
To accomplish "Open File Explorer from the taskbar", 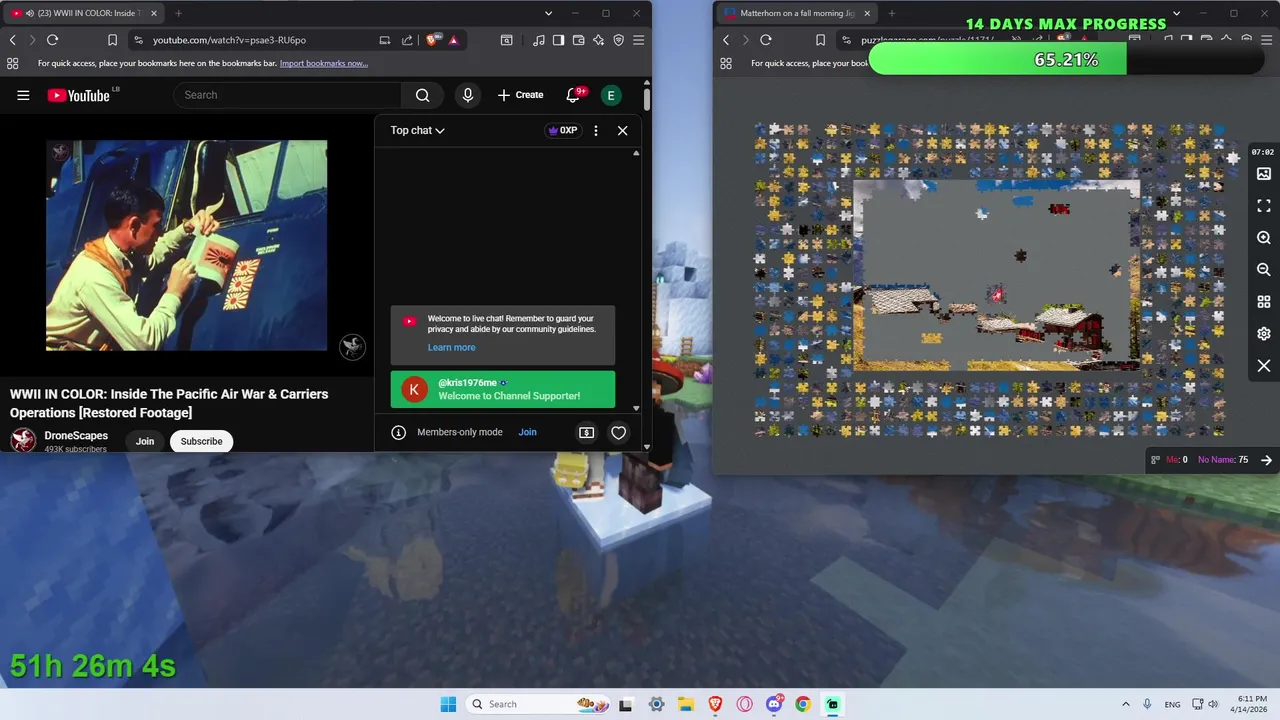I will tap(686, 704).
